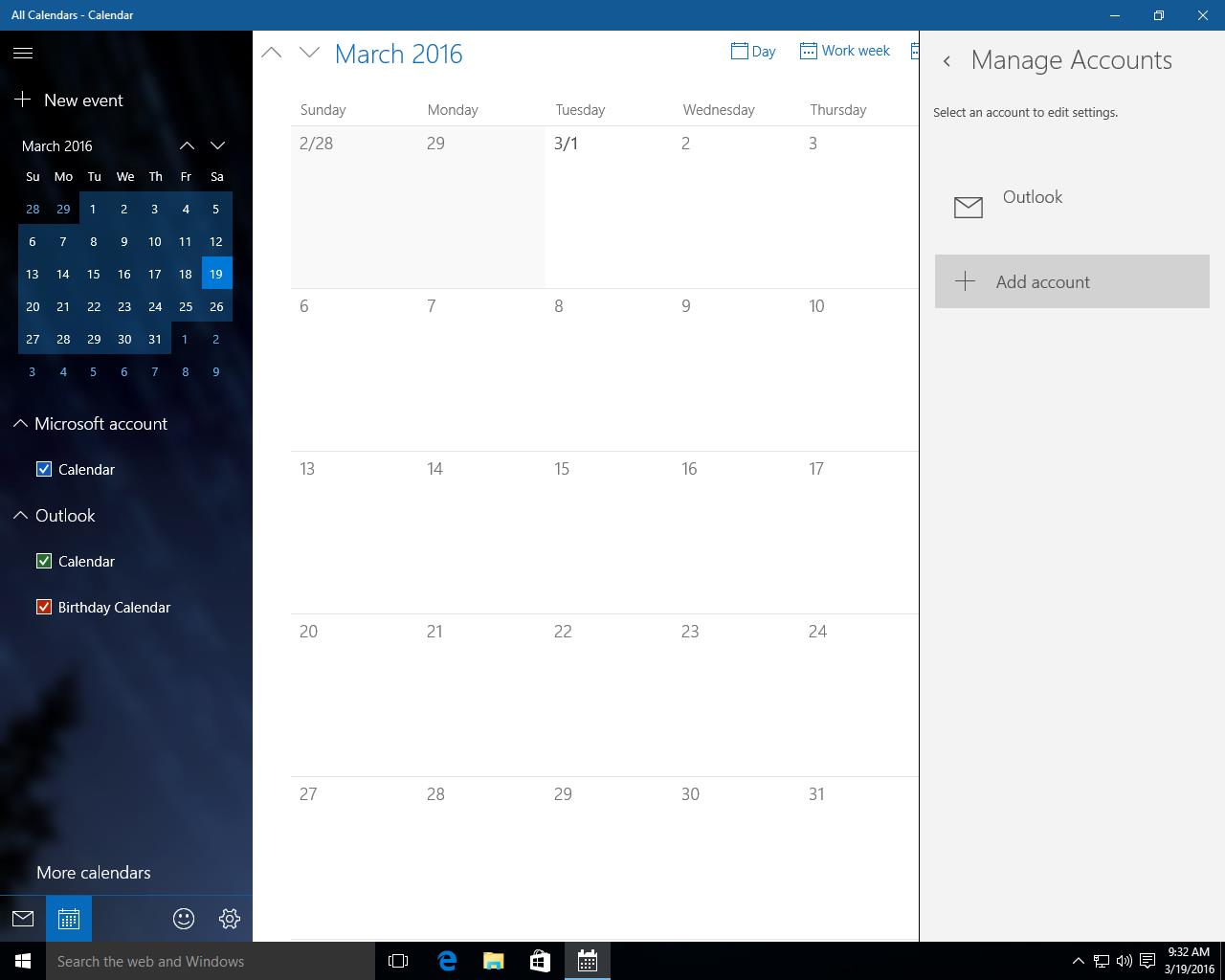This screenshot has height=980, width=1225.
Task: Uncheck the green Outlook Calendar checkbox
Action: click(44, 561)
